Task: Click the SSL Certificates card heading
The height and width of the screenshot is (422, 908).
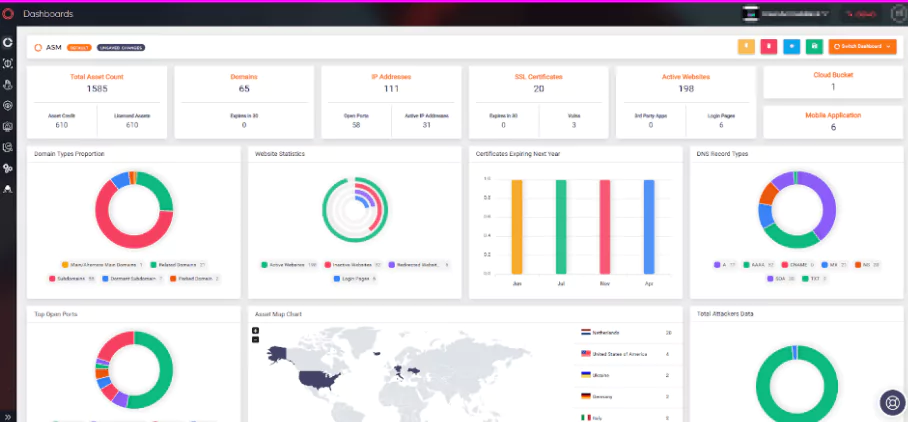Action: pos(539,76)
